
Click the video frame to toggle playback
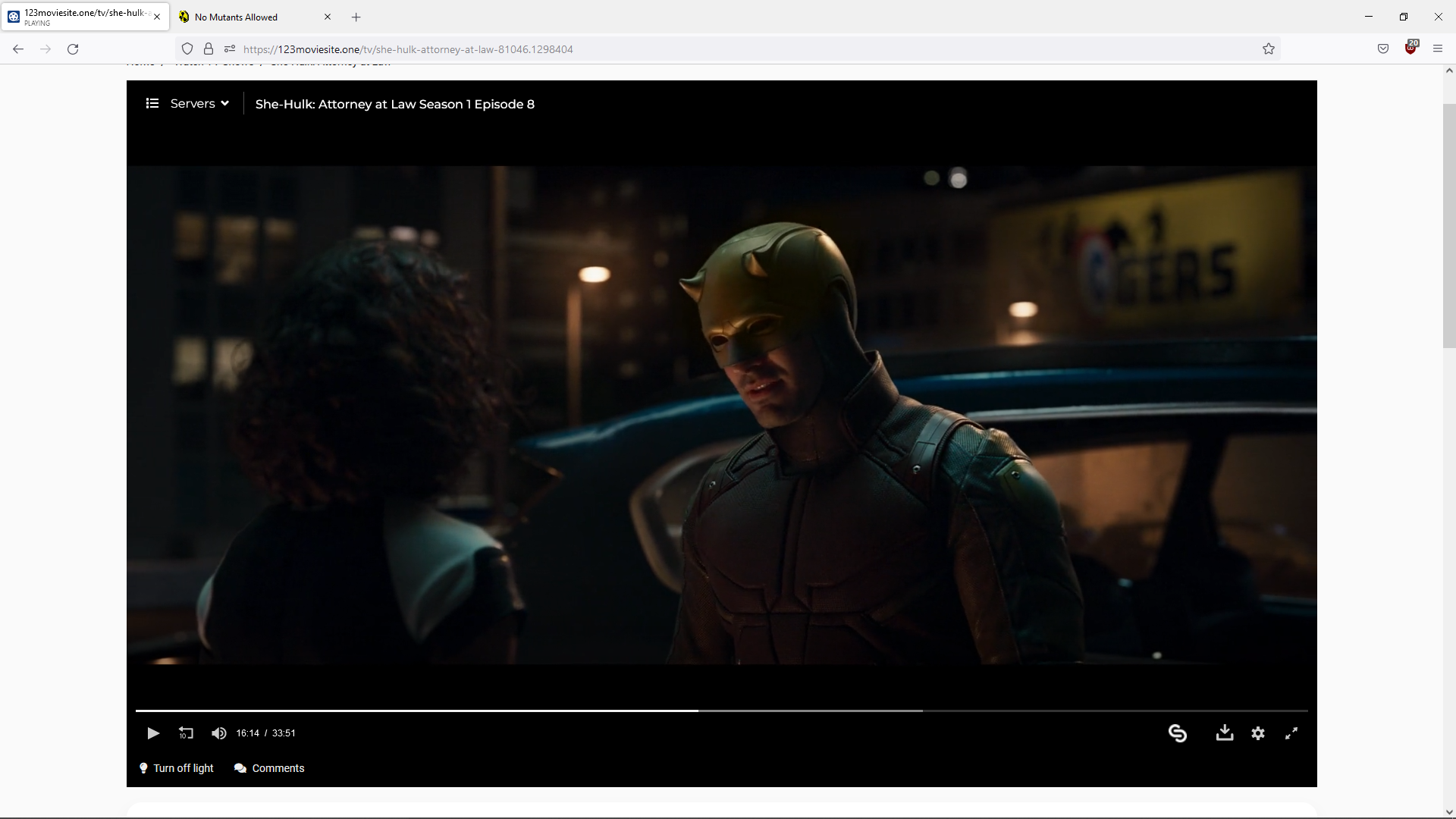pyautogui.click(x=722, y=415)
